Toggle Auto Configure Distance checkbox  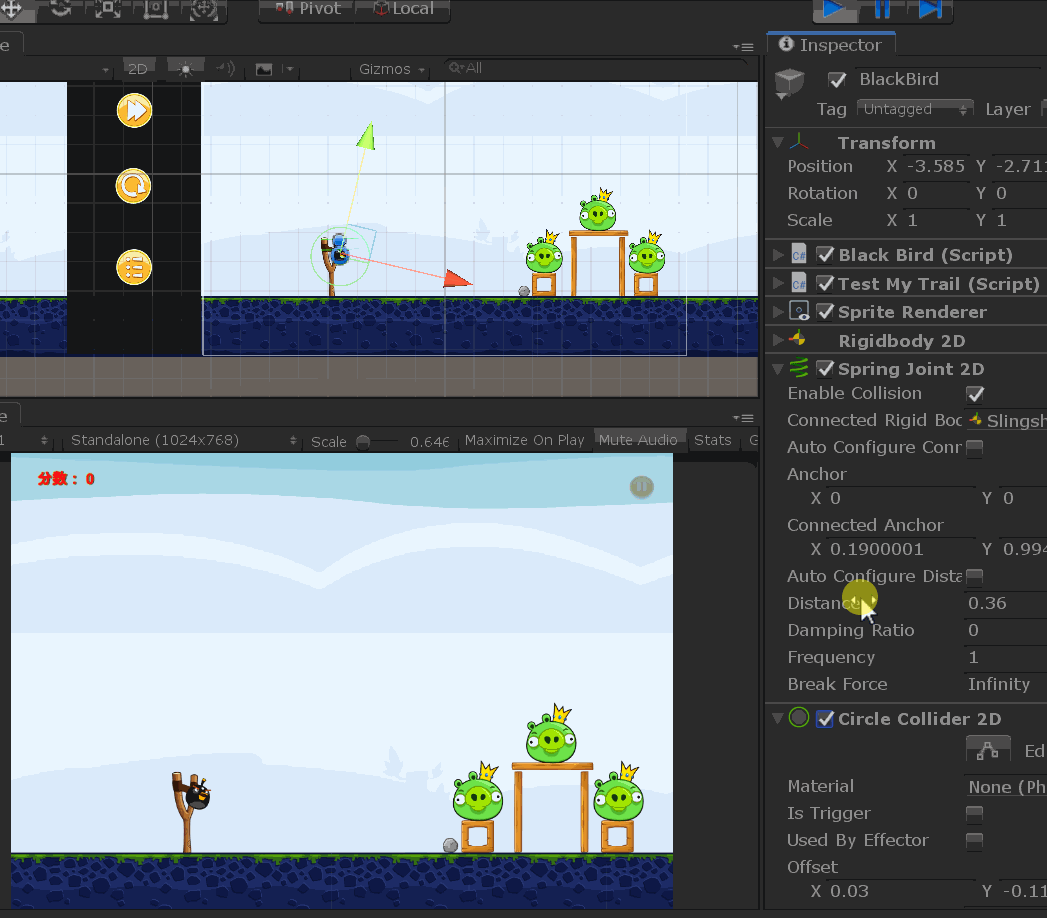tap(975, 576)
